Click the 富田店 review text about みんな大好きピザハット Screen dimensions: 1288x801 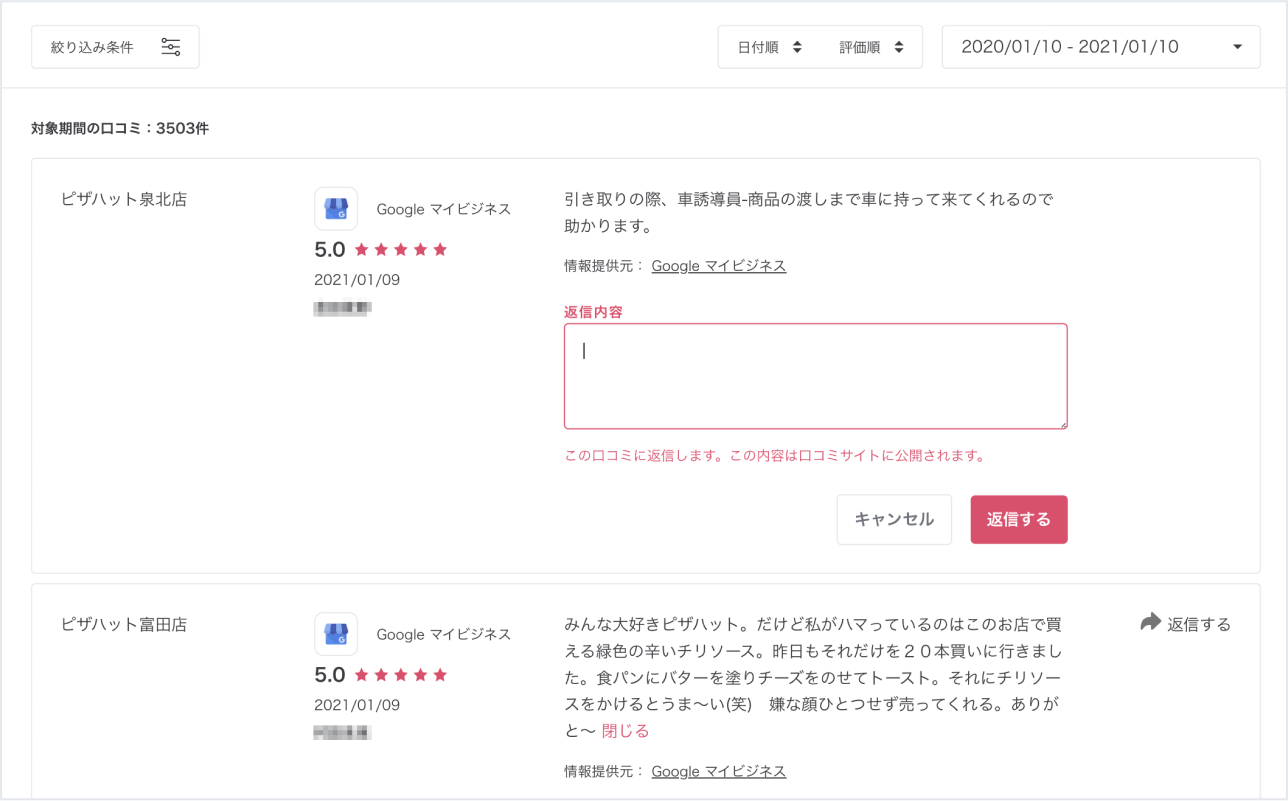tap(813, 678)
